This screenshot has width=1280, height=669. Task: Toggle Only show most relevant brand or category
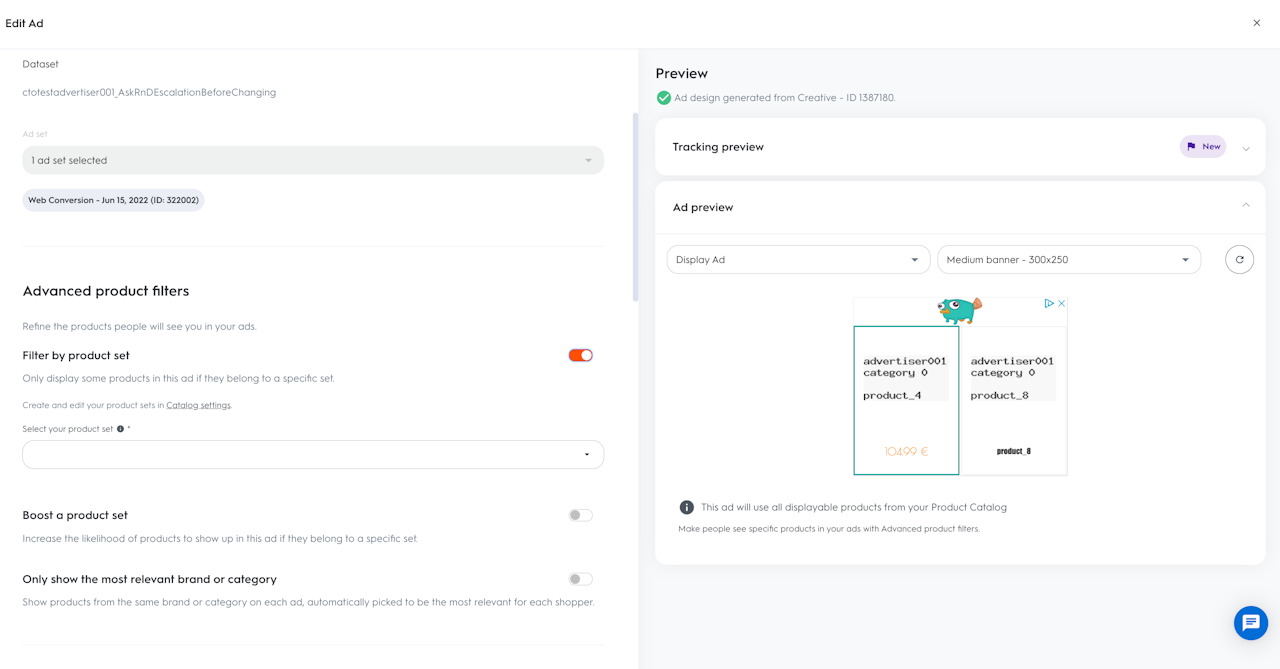point(580,579)
